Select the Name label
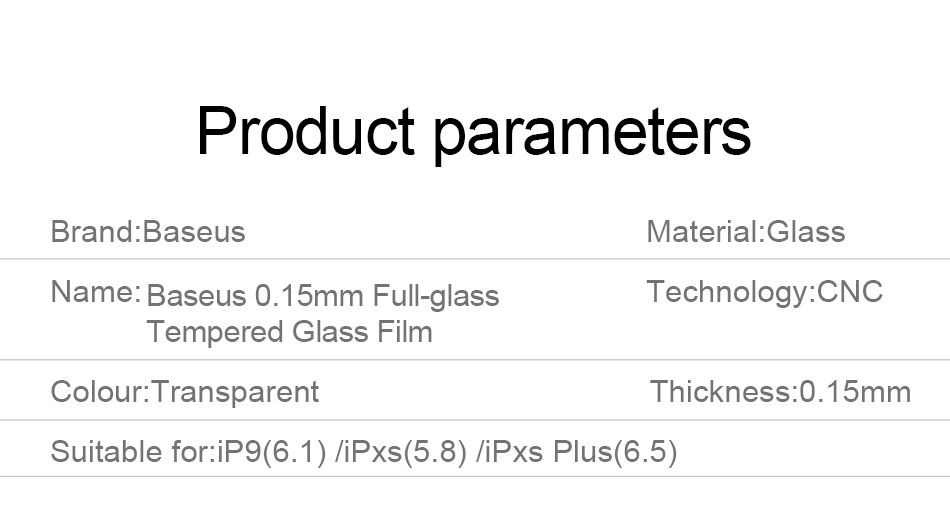The image size is (950, 523). pyautogui.click(x=95, y=292)
